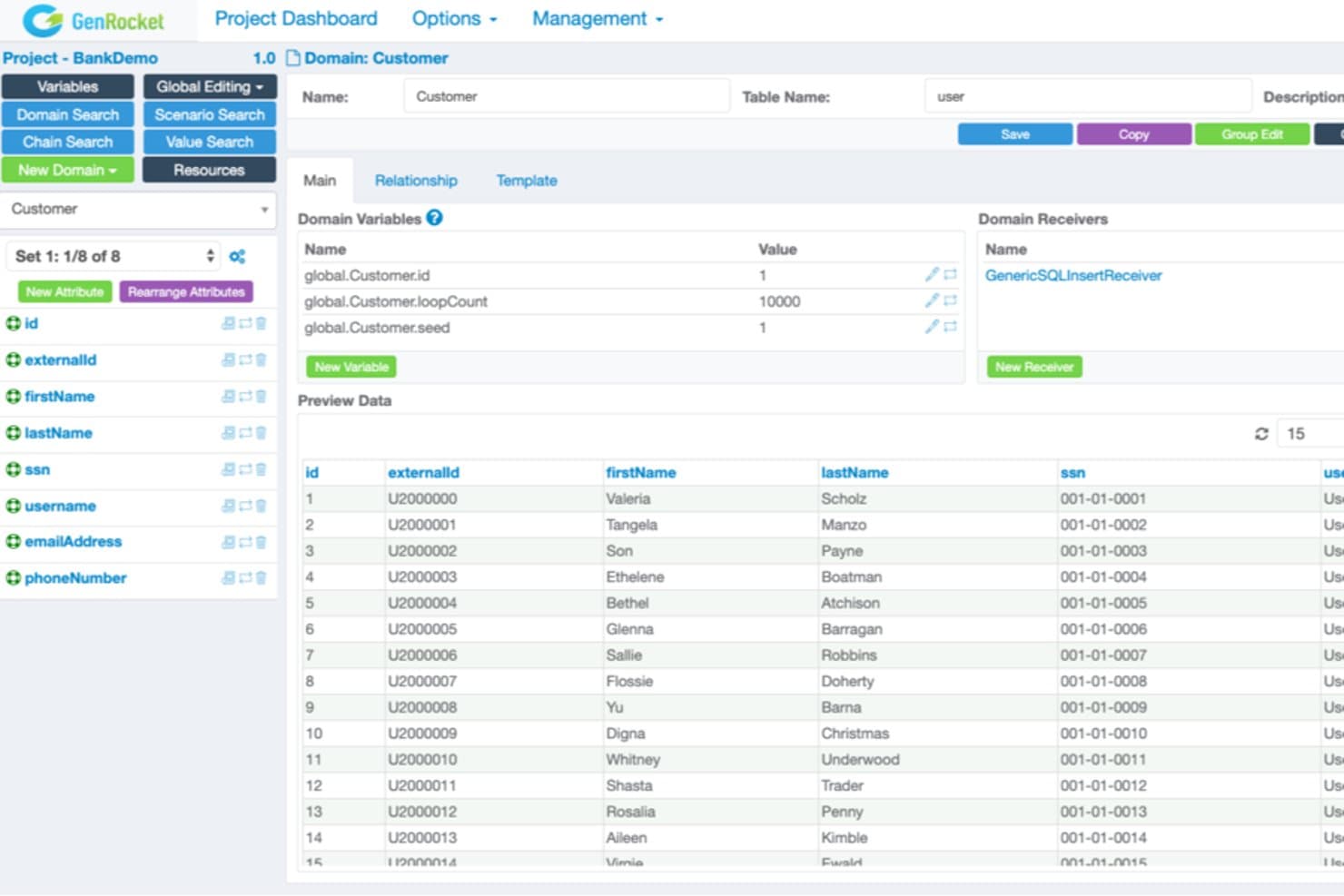Click Rearrange Attributes button

point(186,291)
